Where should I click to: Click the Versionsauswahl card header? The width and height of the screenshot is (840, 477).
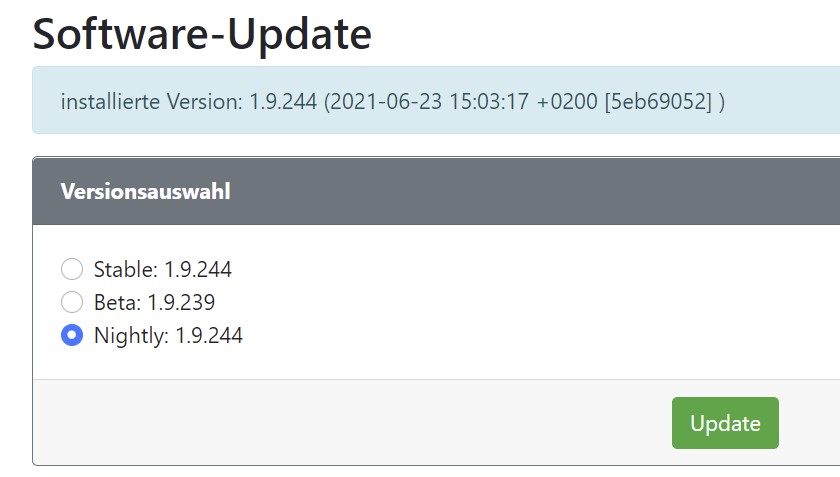146,191
